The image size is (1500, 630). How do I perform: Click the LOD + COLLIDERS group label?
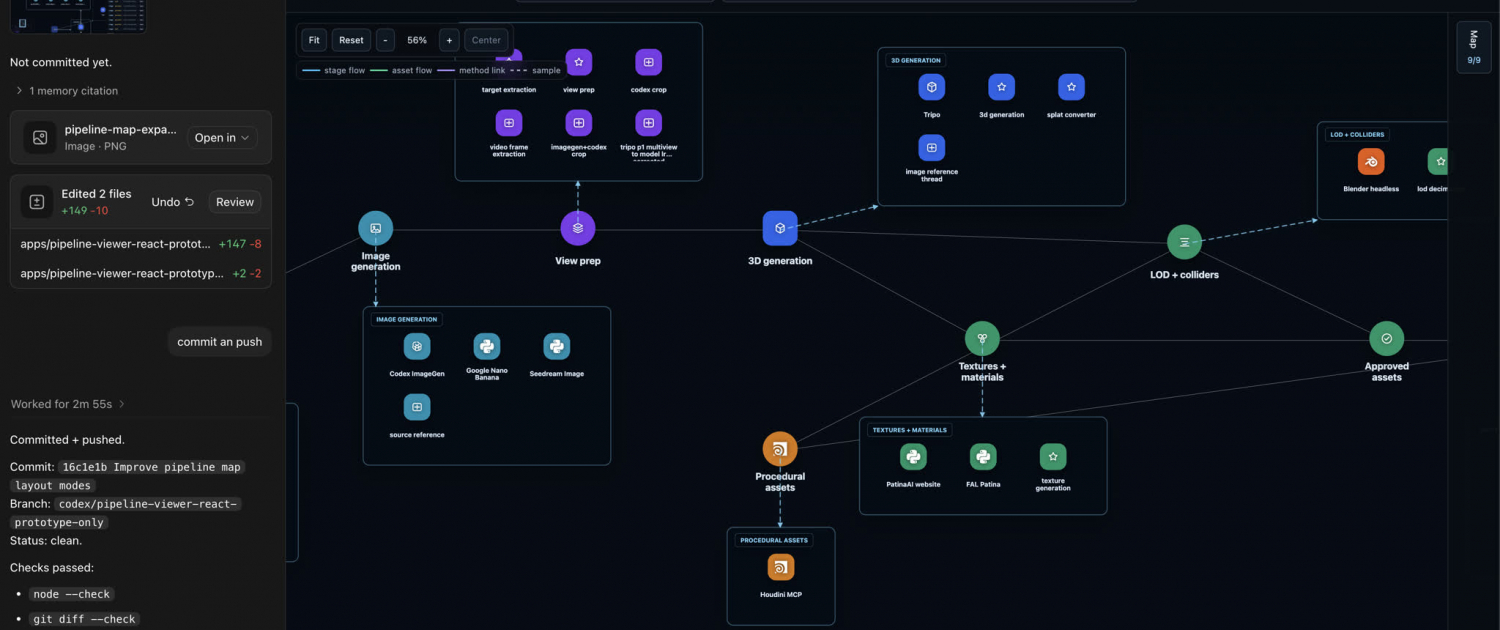[1358, 134]
